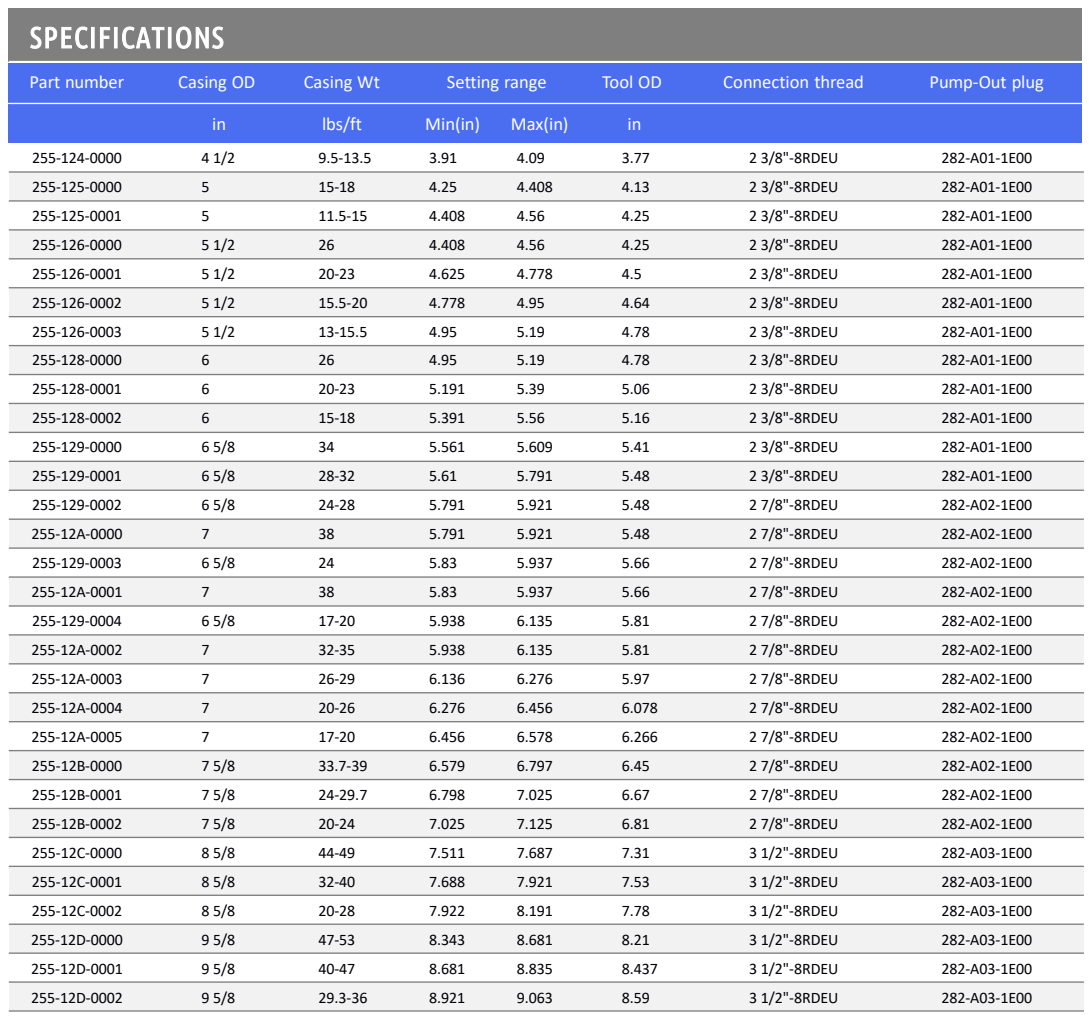
Task: Click the SPECIFICATIONS title banner
Action: (544, 35)
